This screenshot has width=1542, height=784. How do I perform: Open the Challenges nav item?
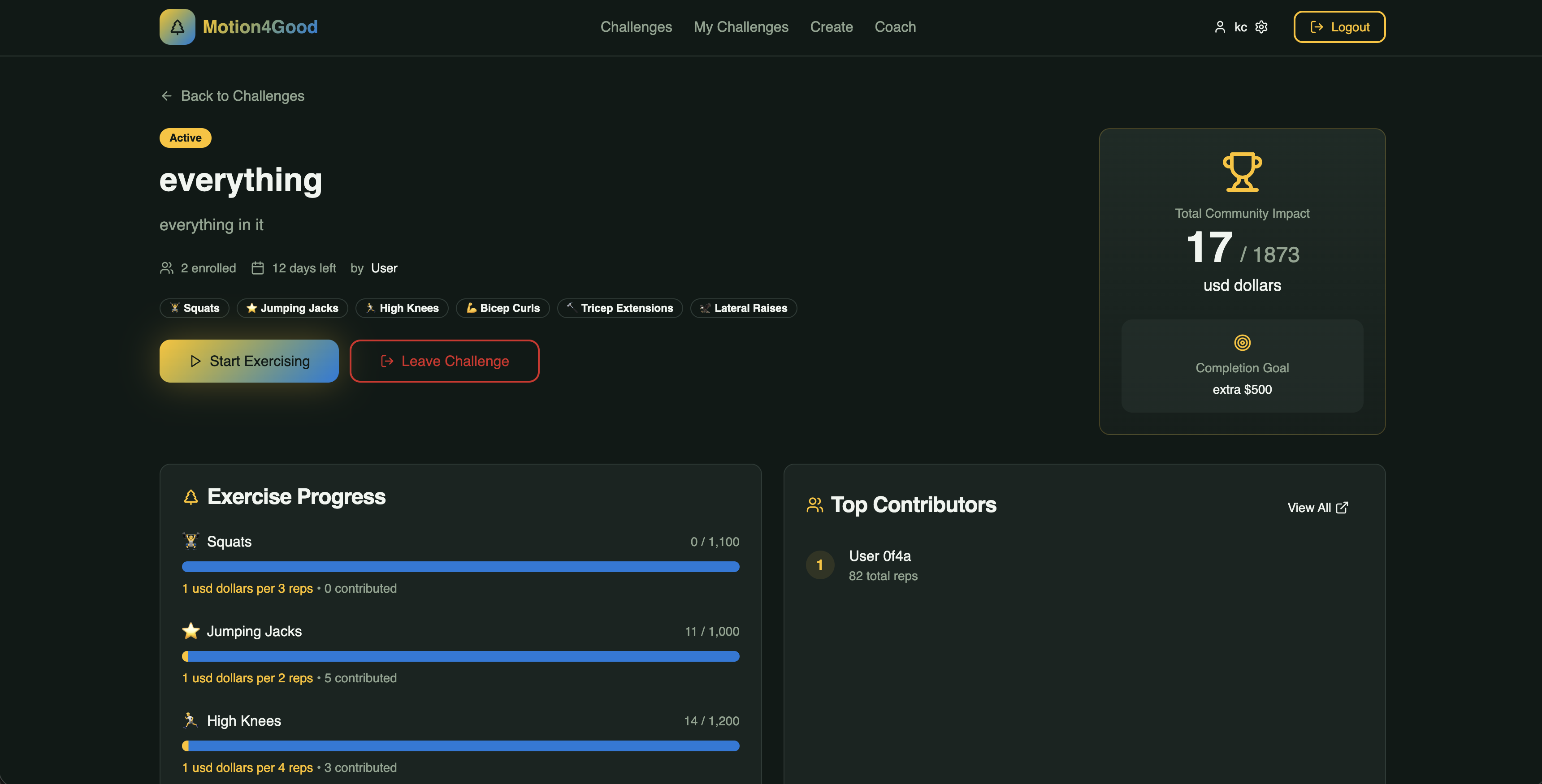636,27
